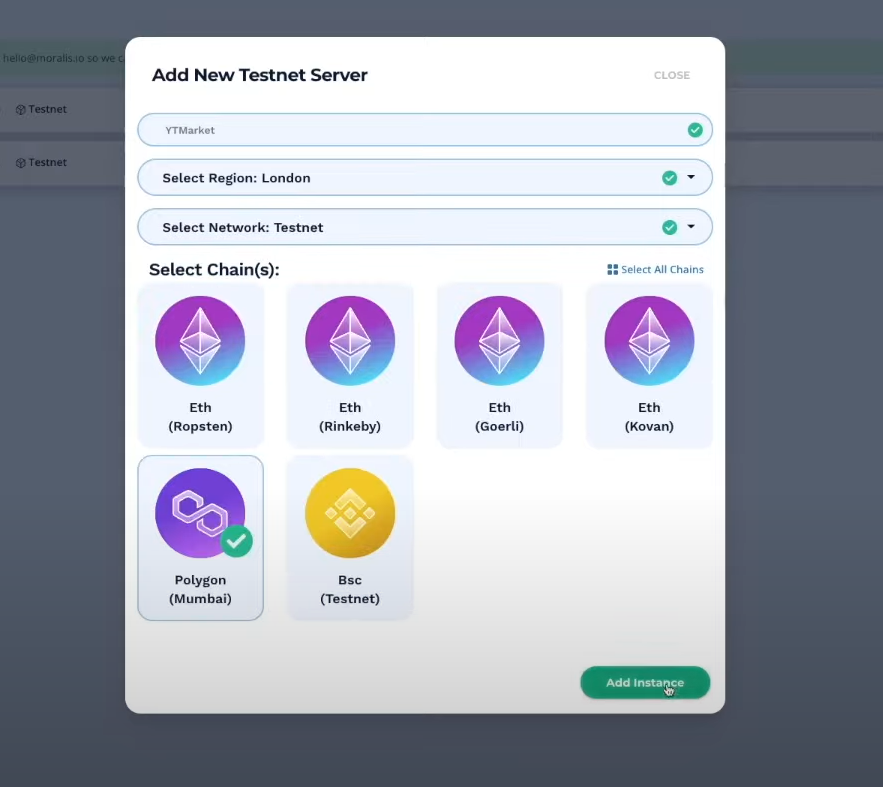The width and height of the screenshot is (883, 787).
Task: Select the Eth (Goerli) chain icon
Action: tap(500, 341)
